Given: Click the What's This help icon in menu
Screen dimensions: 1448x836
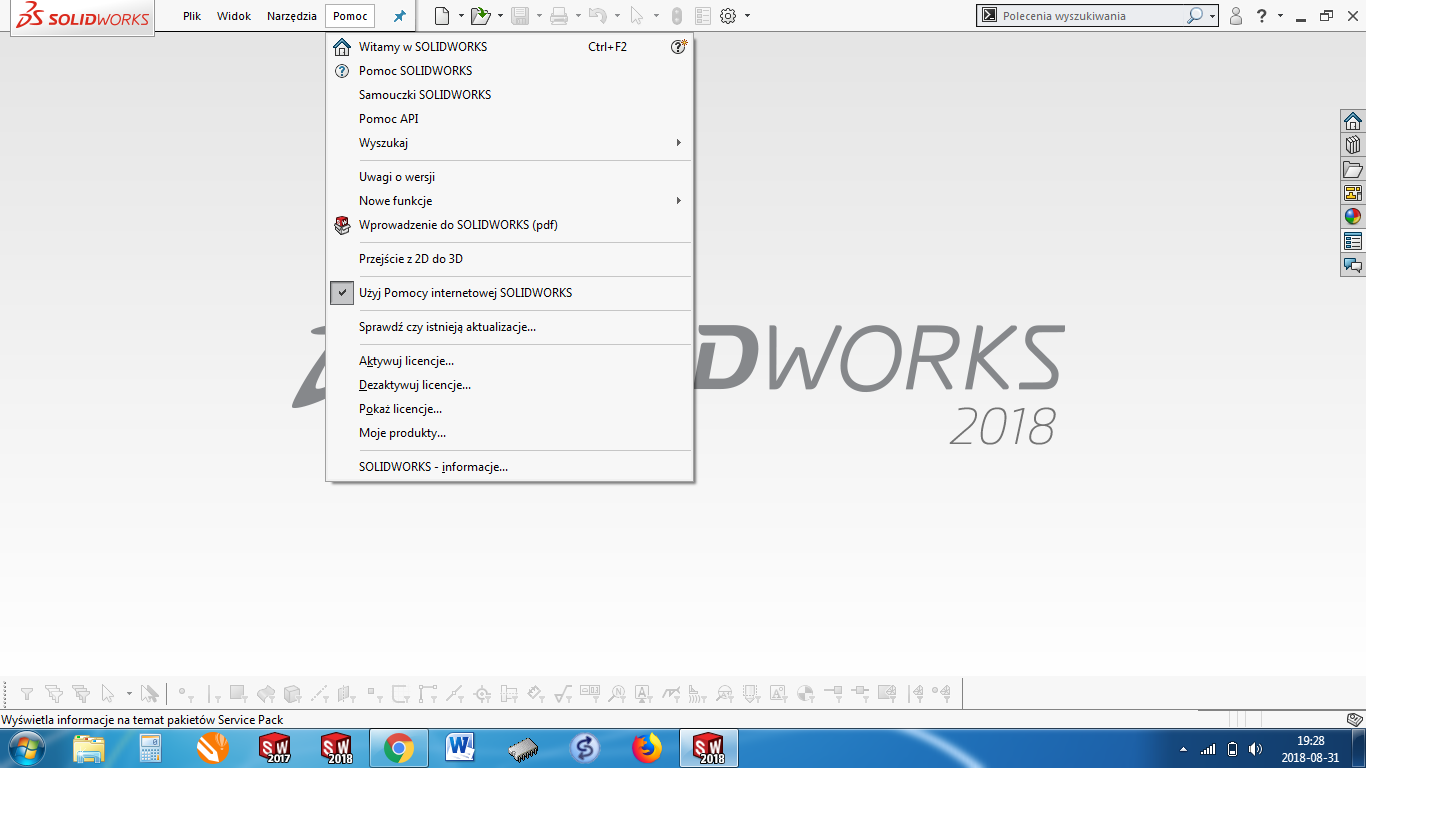Looking at the screenshot, I should click(679, 46).
